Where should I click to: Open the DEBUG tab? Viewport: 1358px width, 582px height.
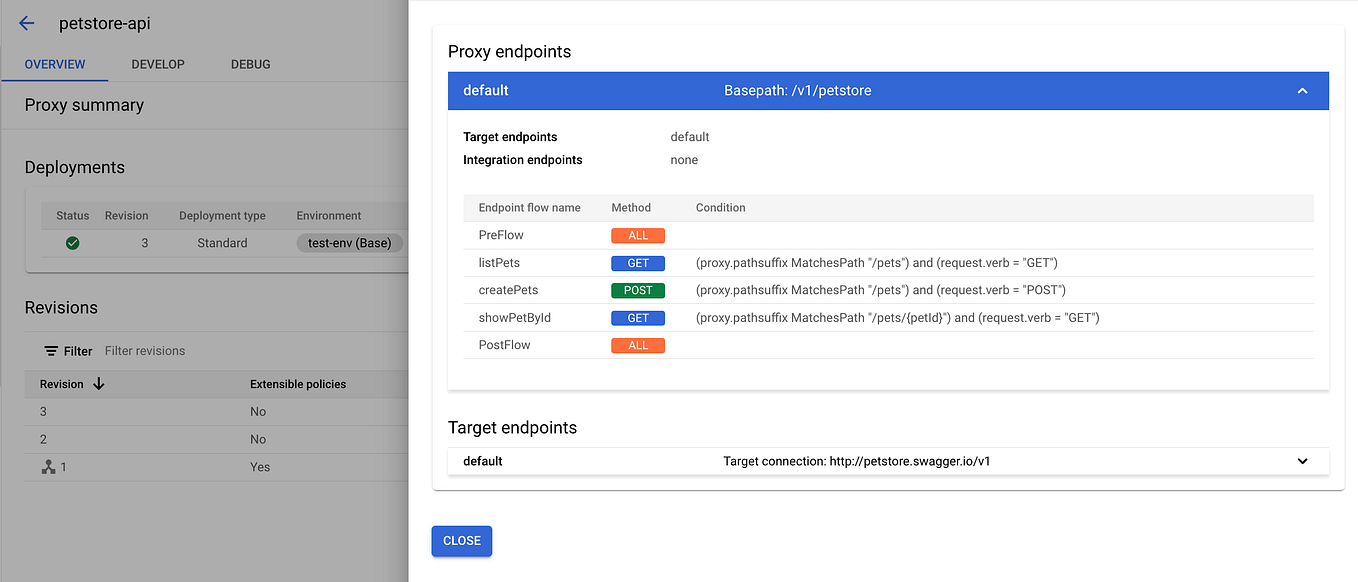(249, 64)
